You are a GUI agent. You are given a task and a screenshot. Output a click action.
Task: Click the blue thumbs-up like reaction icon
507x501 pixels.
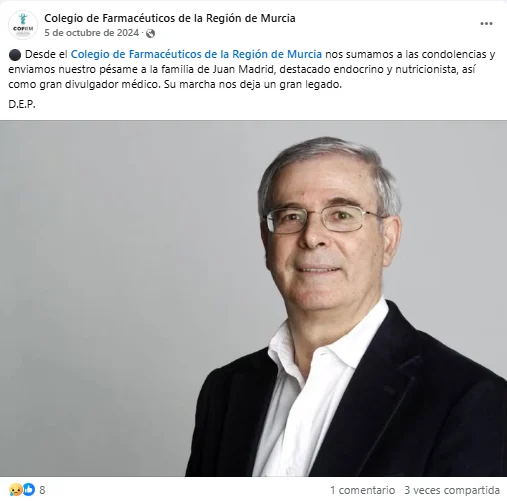pyautogui.click(x=28, y=489)
